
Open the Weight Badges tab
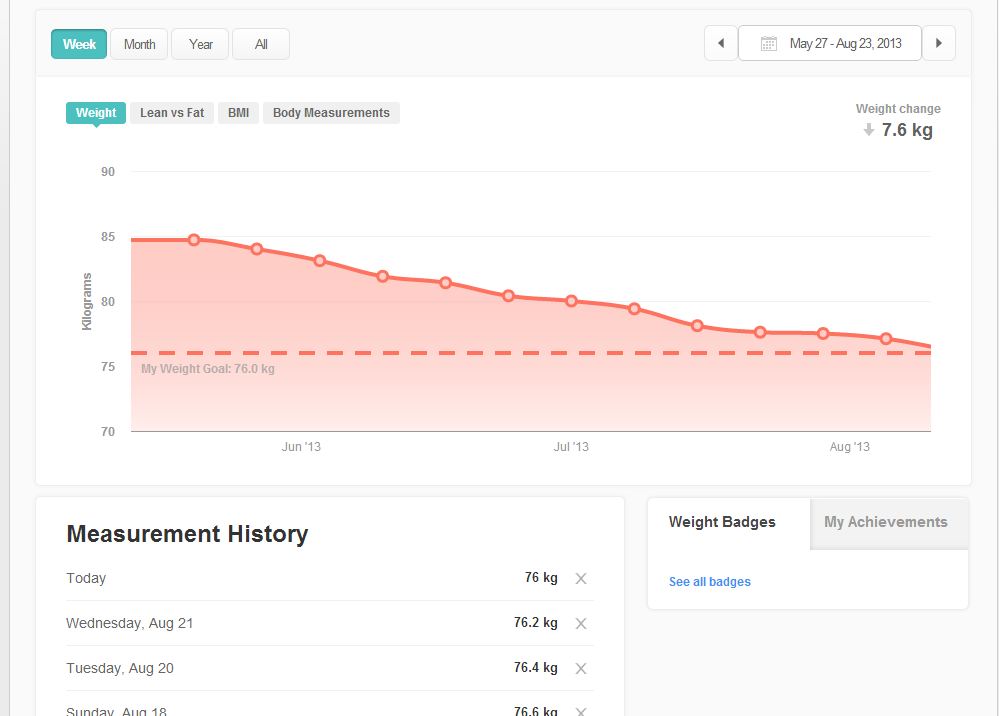[x=722, y=522]
